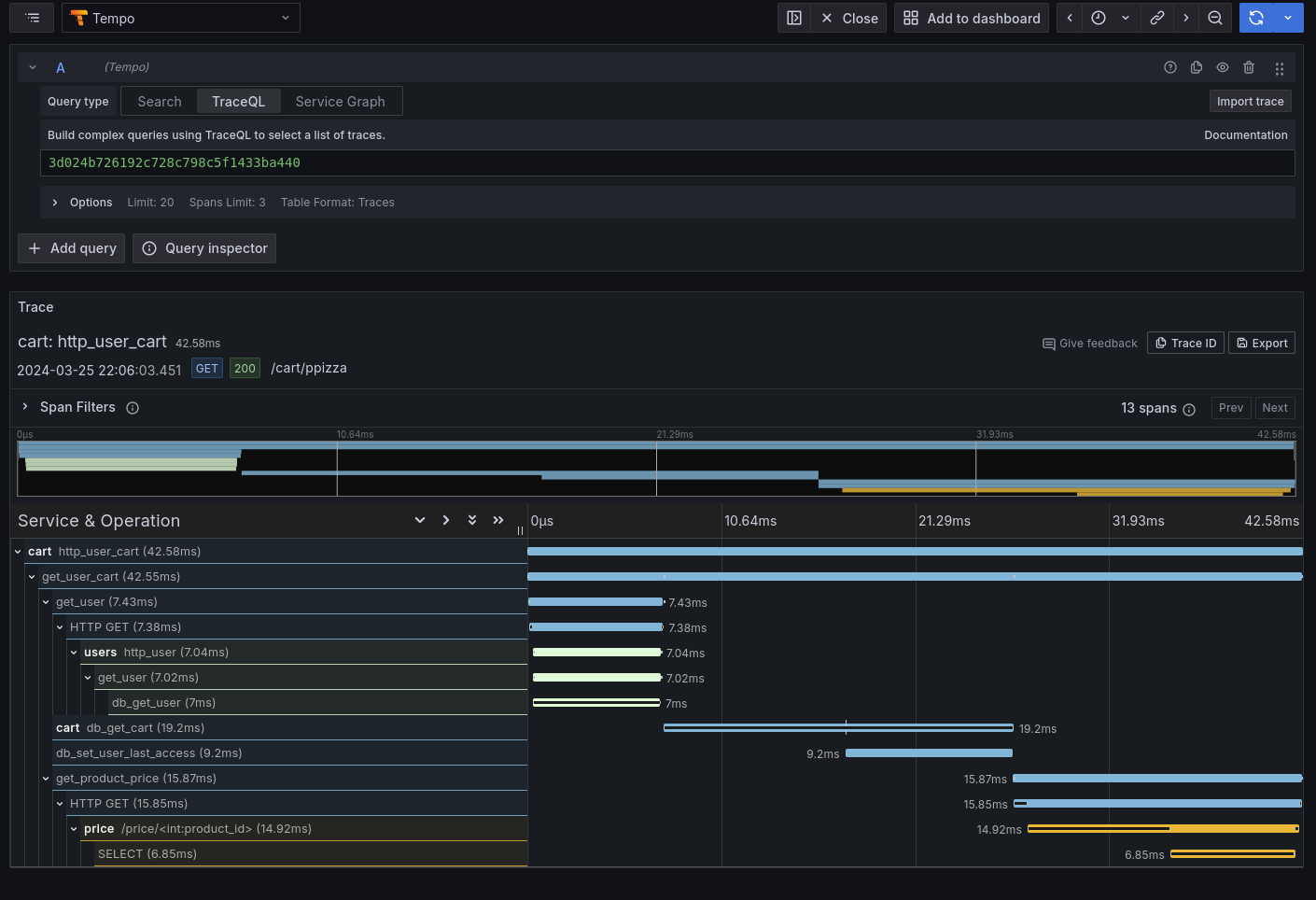Delete query A with trash icon
This screenshot has height=900, width=1316.
(x=1249, y=67)
